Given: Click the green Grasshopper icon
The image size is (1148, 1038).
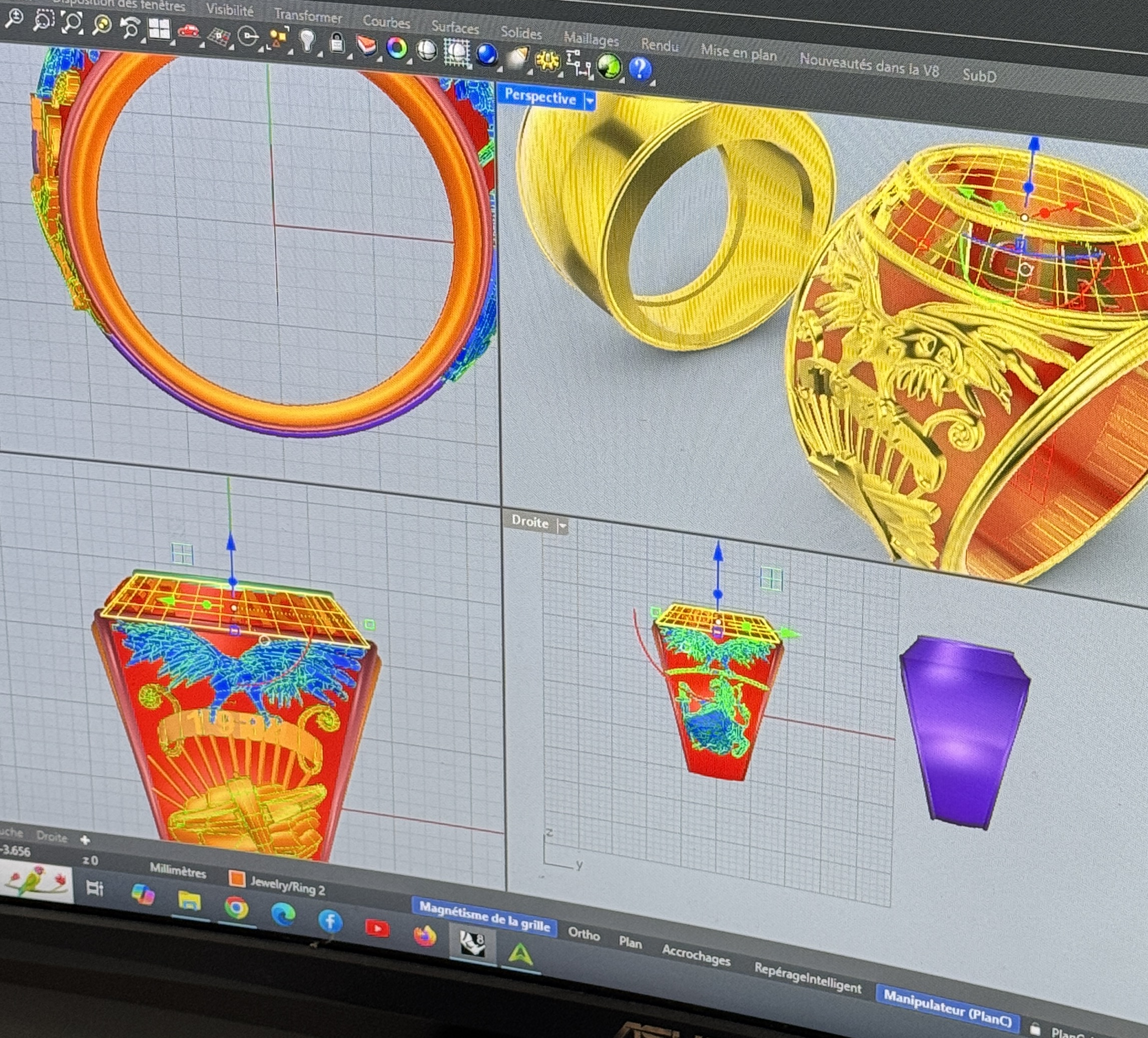Looking at the screenshot, I should tap(609, 66).
